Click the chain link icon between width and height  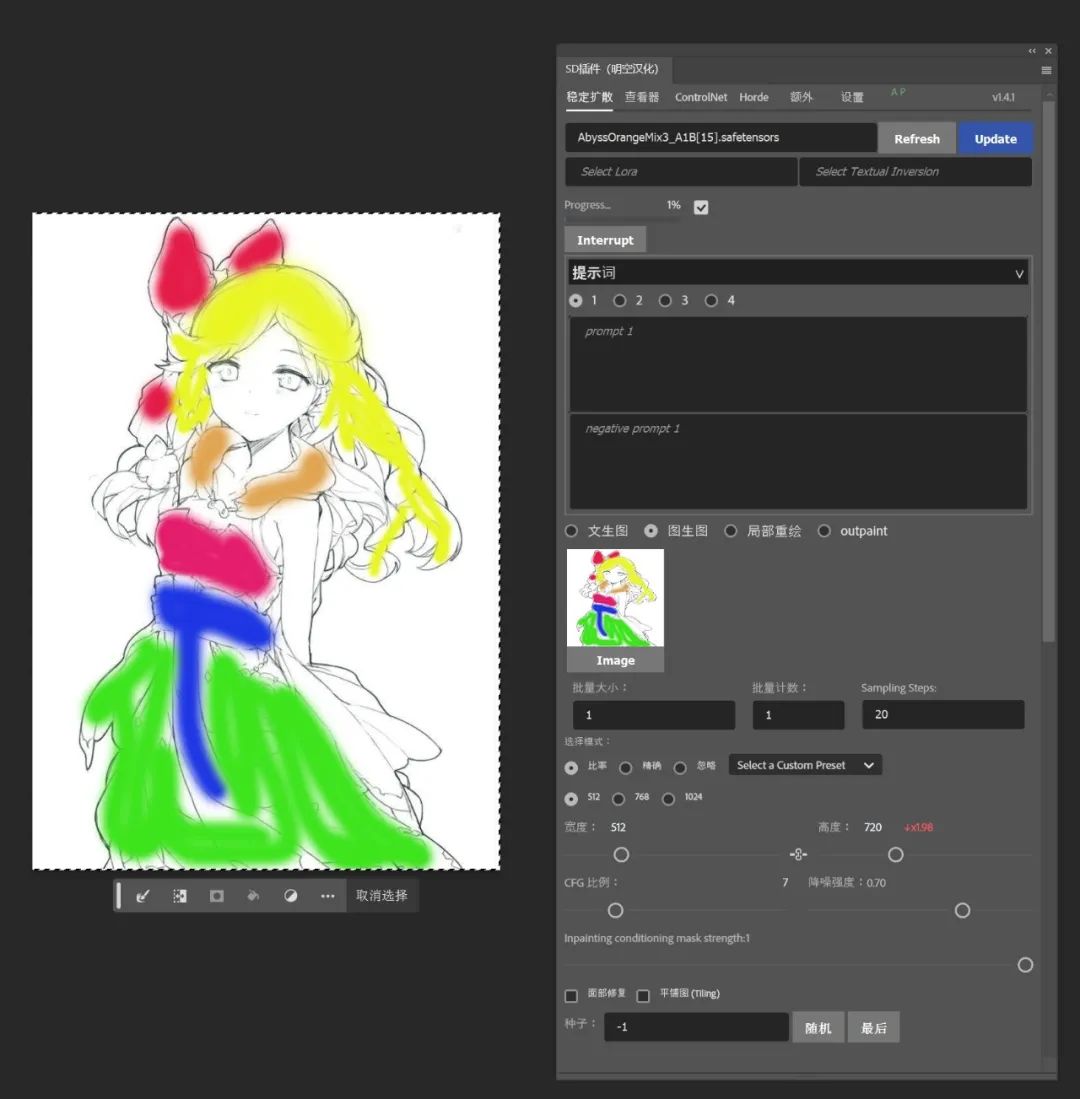[x=798, y=854]
